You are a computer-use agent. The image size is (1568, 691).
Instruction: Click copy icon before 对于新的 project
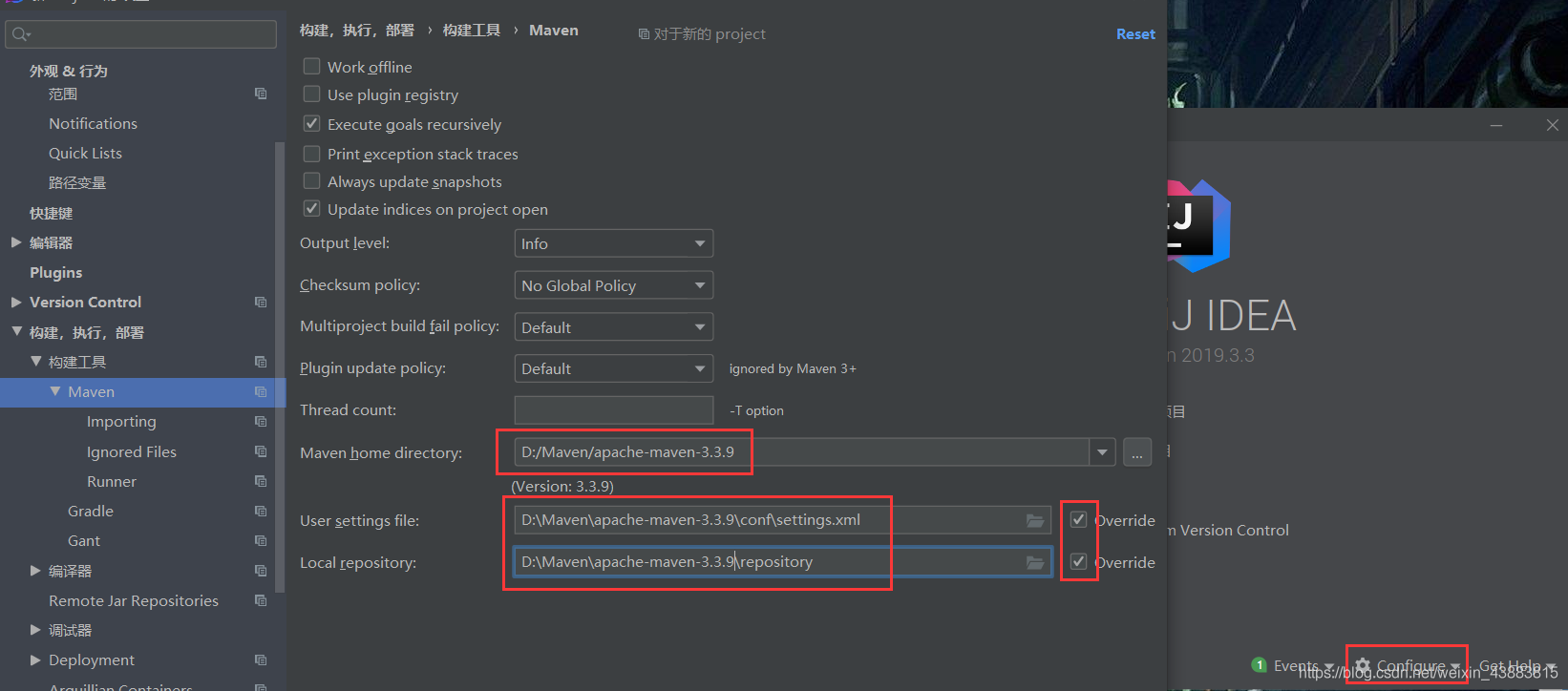click(x=644, y=34)
